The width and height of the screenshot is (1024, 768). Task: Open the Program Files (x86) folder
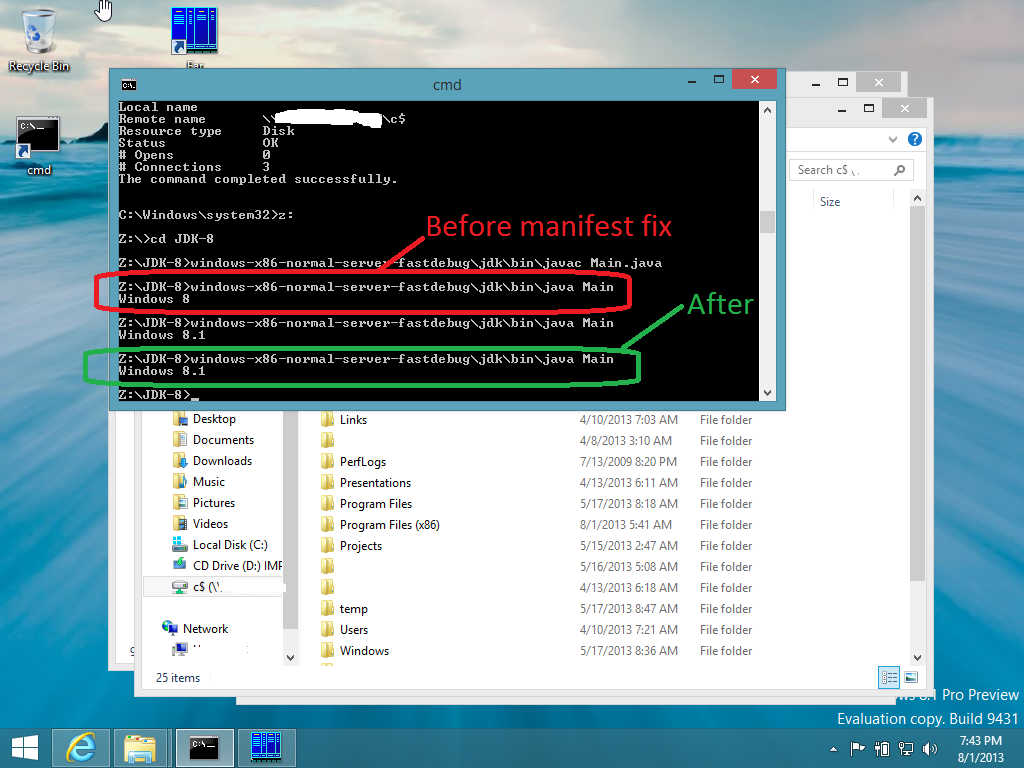tap(389, 525)
